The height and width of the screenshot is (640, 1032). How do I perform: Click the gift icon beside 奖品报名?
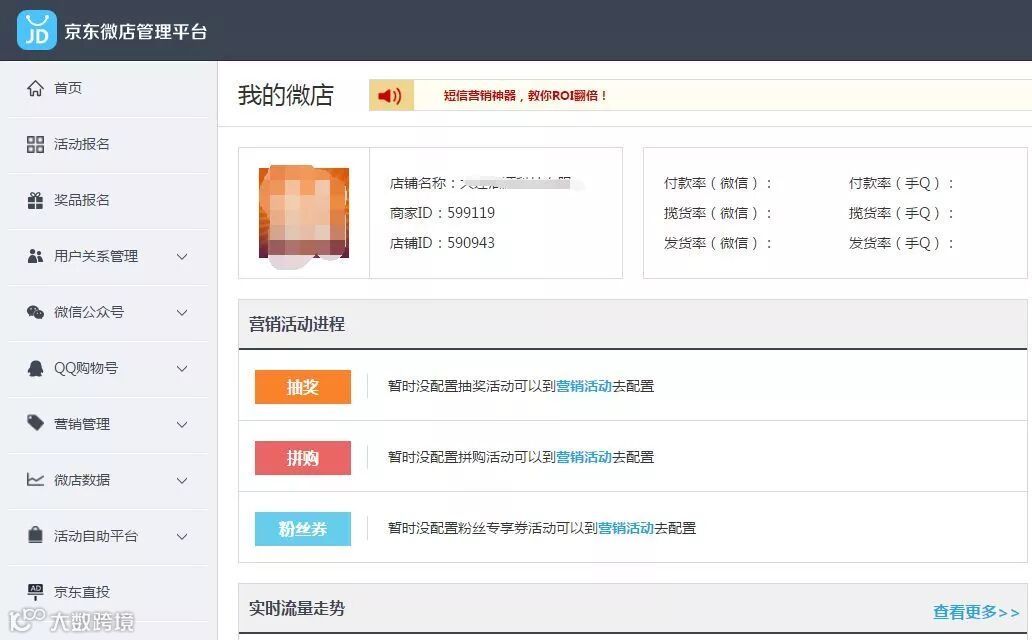click(36, 200)
